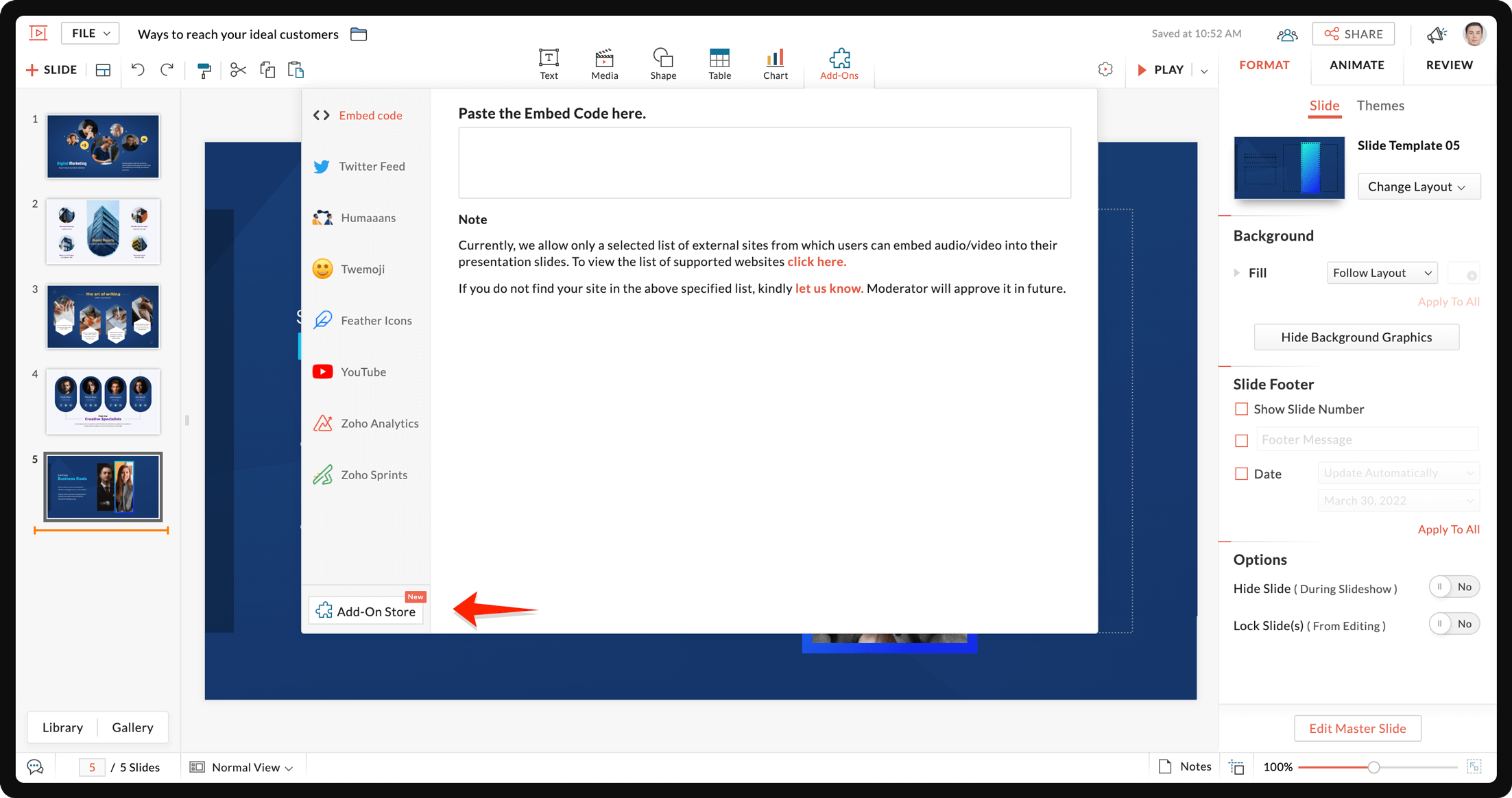Select Twitter Feed add-on

tap(371, 166)
